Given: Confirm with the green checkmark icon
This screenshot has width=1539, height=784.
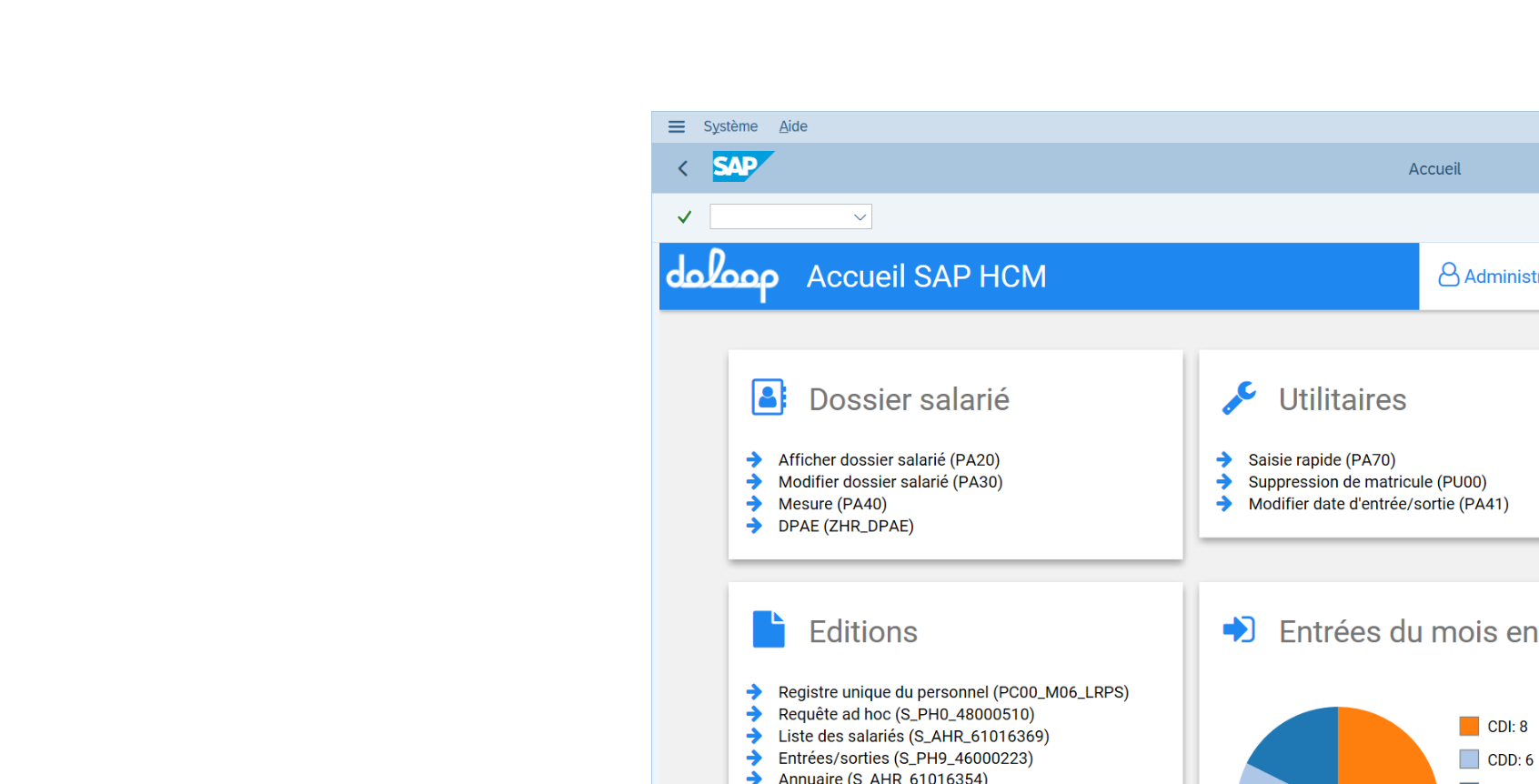Looking at the screenshot, I should [x=684, y=216].
